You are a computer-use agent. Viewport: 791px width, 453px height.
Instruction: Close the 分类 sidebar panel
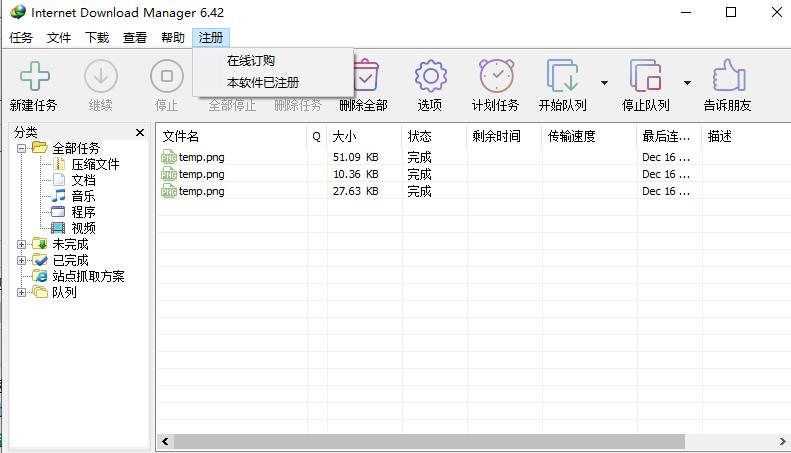[x=140, y=132]
